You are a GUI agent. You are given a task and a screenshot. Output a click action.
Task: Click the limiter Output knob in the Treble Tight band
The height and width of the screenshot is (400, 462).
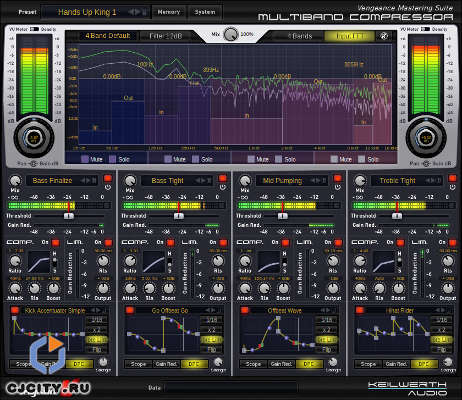point(448,289)
